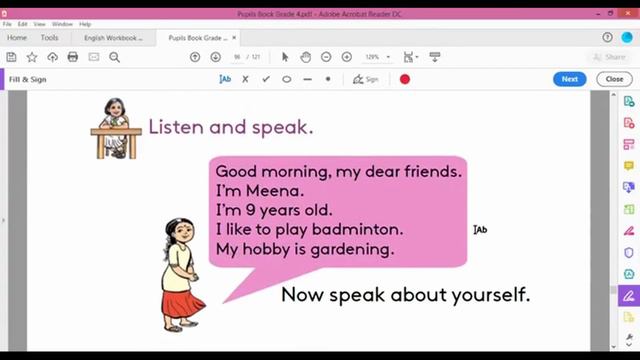This screenshot has height=360, width=640.
Task: Click the 'Listen and speak.' heading
Action: point(231,127)
